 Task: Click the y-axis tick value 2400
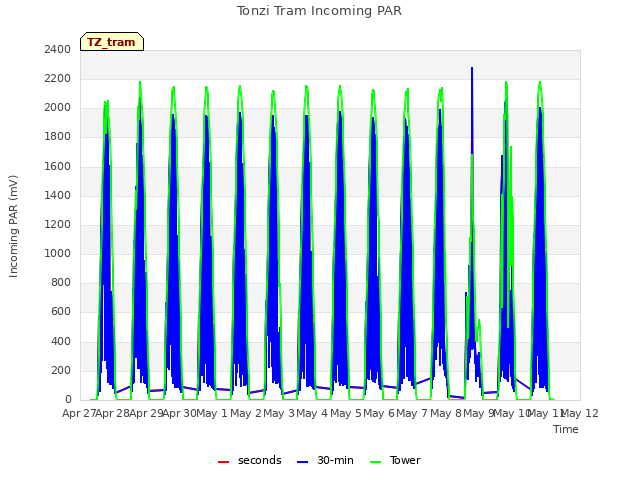click(58, 49)
